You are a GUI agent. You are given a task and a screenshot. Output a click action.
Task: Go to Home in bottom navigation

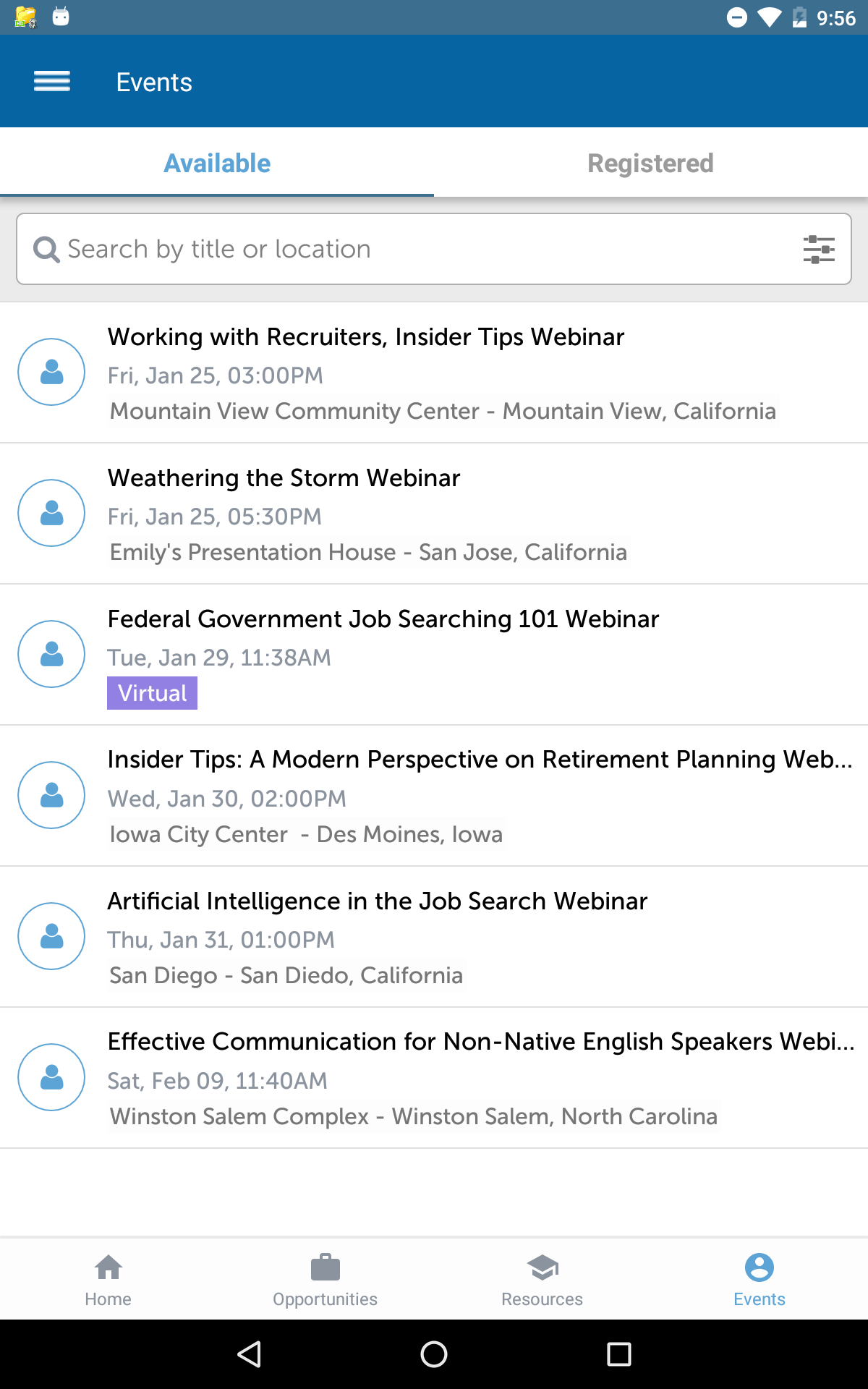coord(109,1280)
